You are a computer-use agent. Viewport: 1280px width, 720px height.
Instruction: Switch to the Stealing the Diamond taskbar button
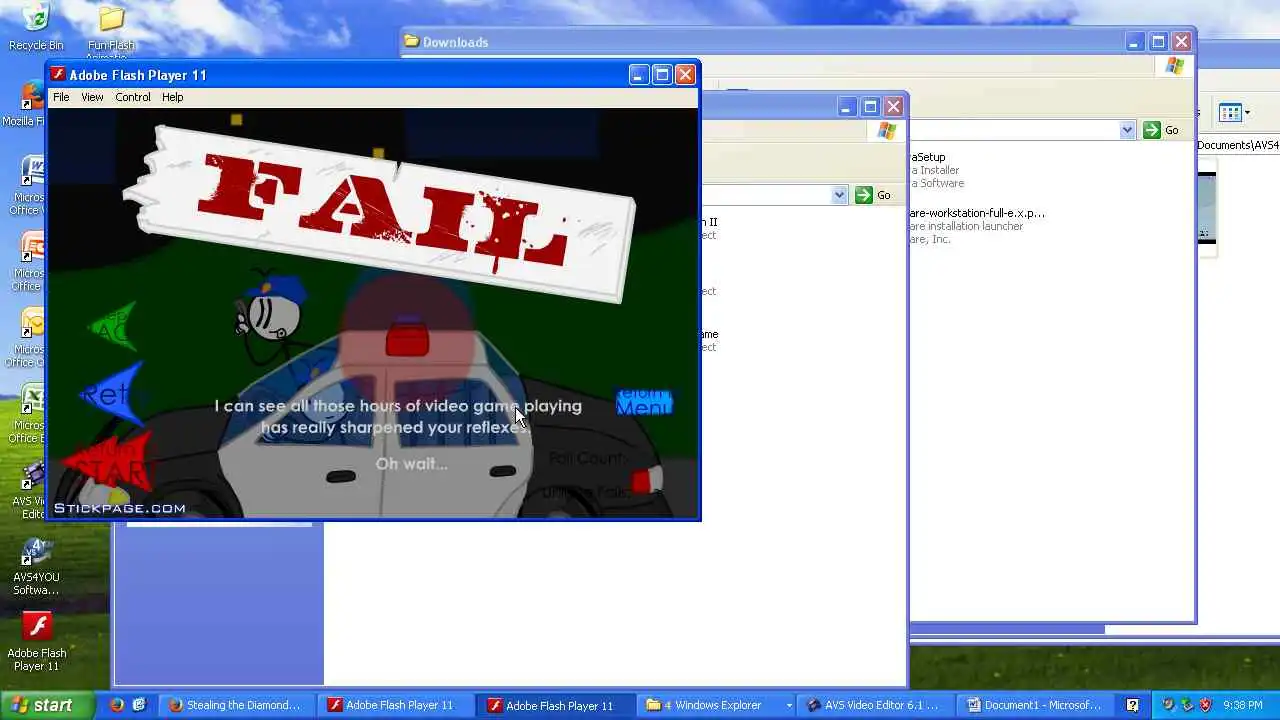[x=237, y=705]
